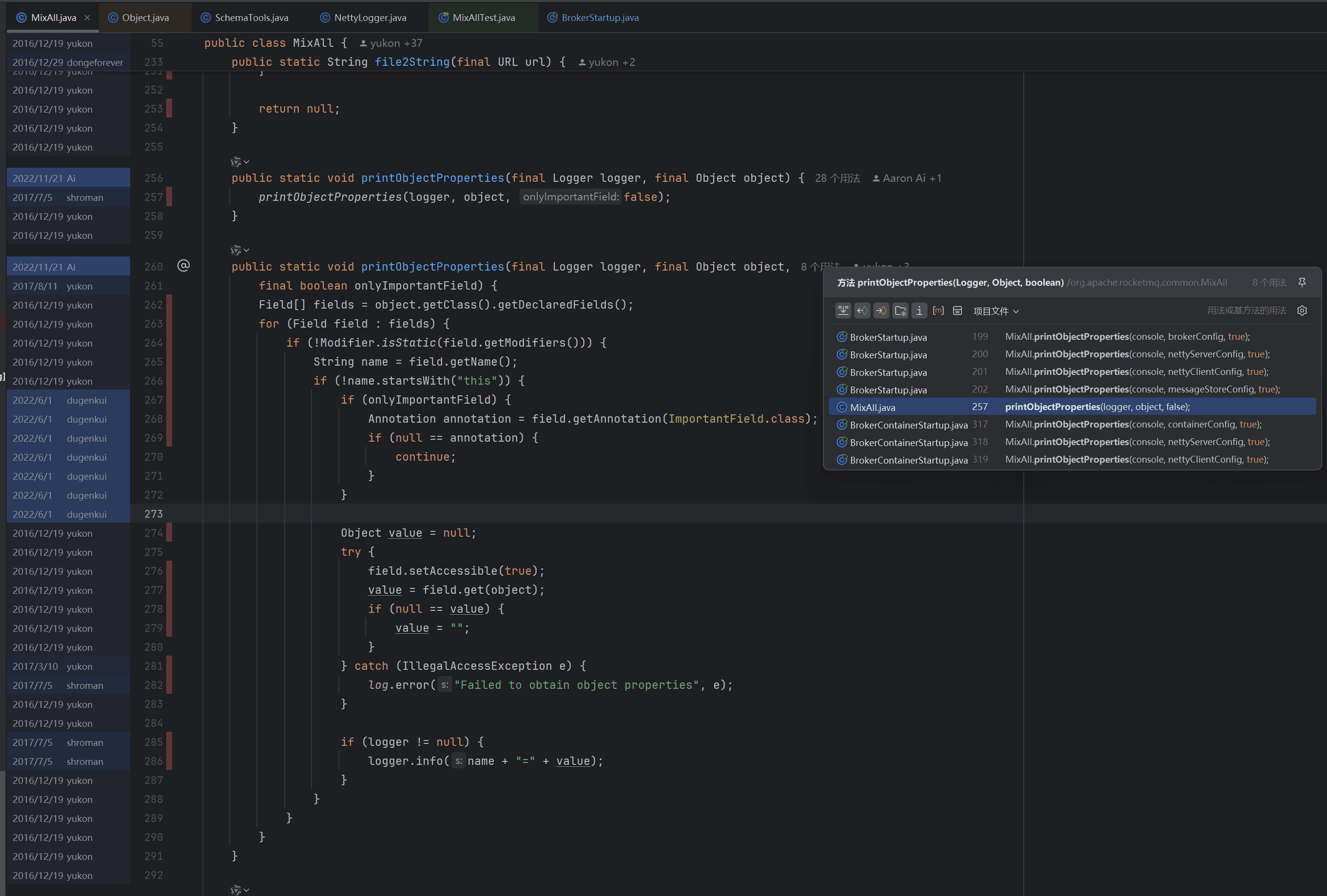This screenshot has height=896, width=1327.
Task: Toggle show read access usages
Action: tap(862, 311)
